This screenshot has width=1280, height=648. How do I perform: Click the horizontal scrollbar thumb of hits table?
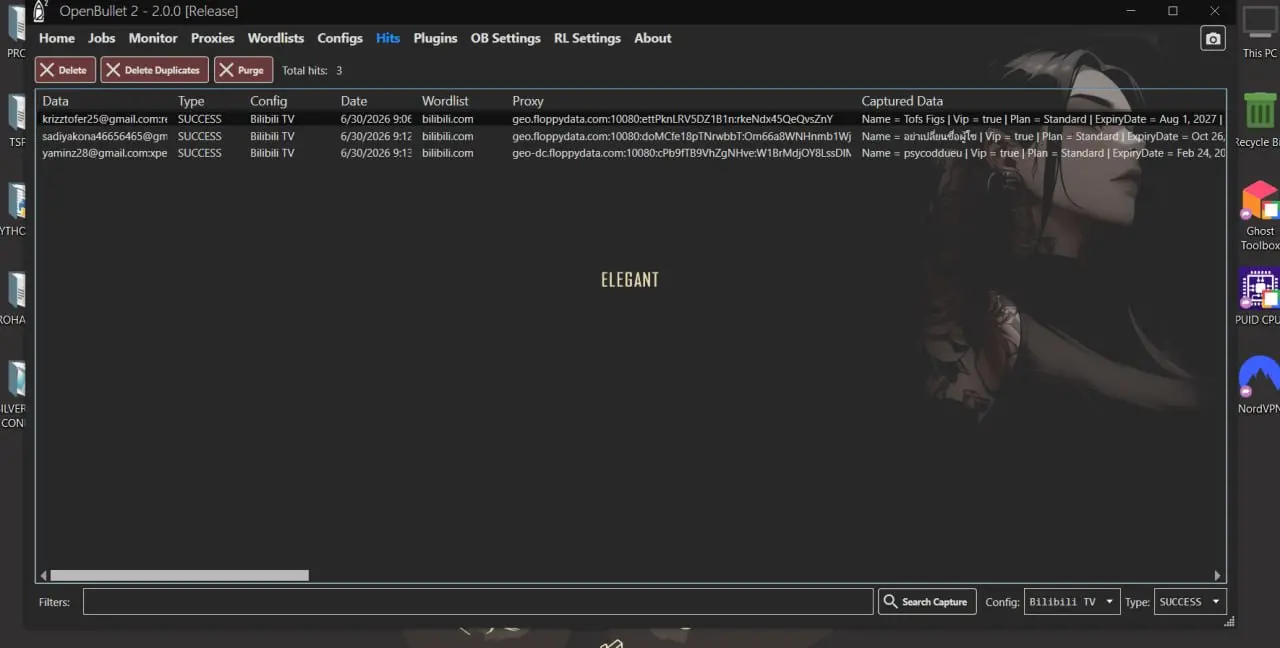(179, 575)
